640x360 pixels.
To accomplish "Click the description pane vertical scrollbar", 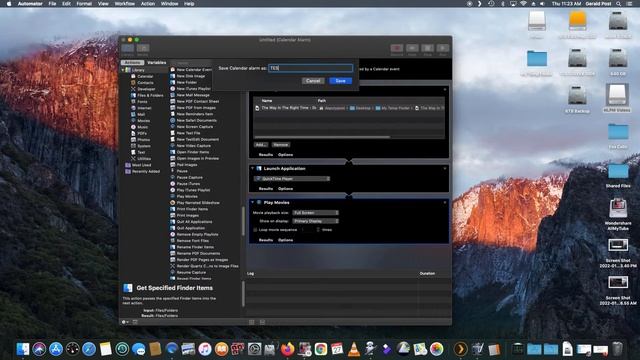I will 243,294.
